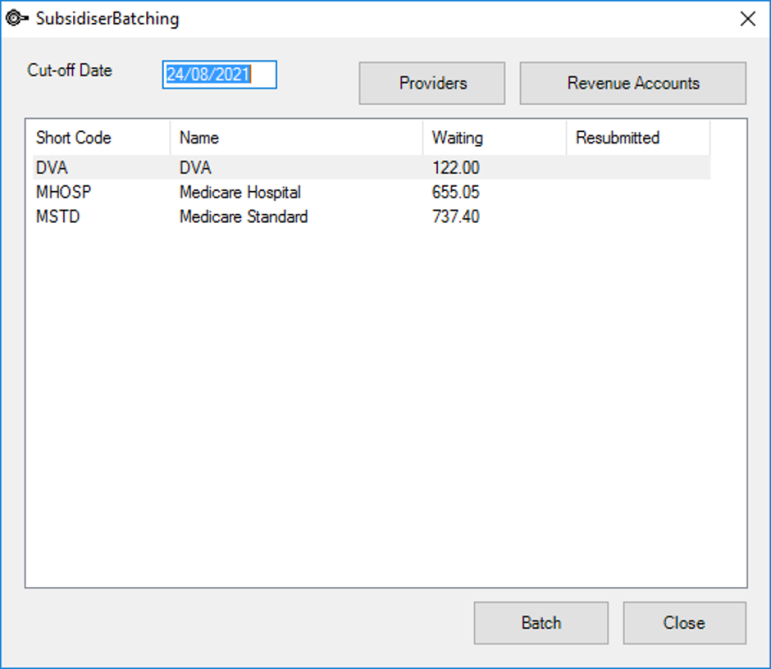Viewport: 771px width, 669px height.
Task: Select the DVA short code row
Action: [x=371, y=168]
